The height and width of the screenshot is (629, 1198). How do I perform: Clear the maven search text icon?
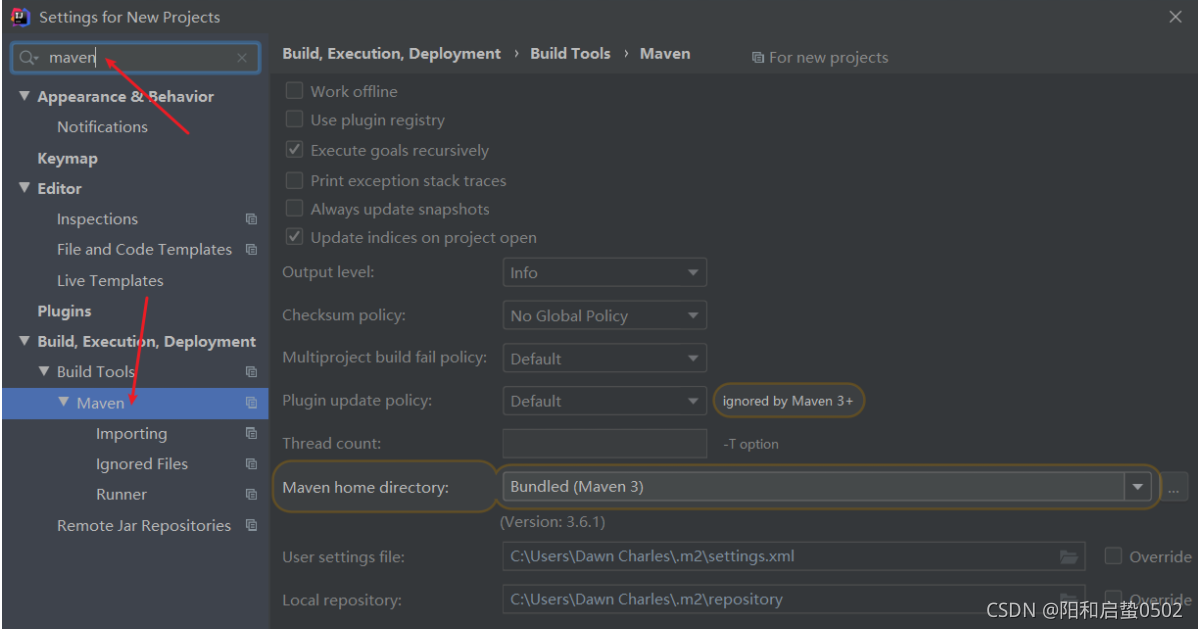(242, 58)
